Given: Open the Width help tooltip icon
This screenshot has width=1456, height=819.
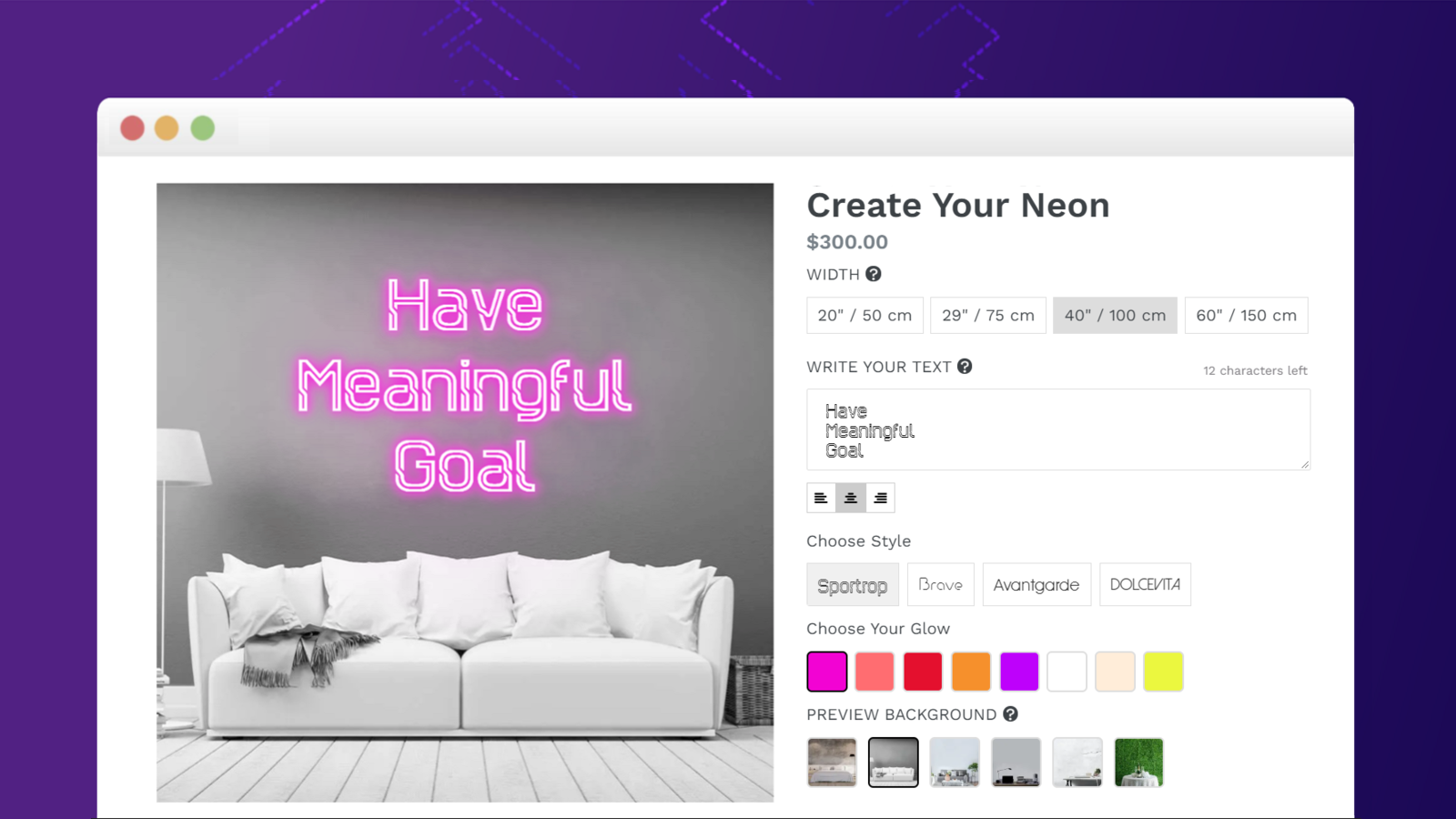Looking at the screenshot, I should click(875, 273).
